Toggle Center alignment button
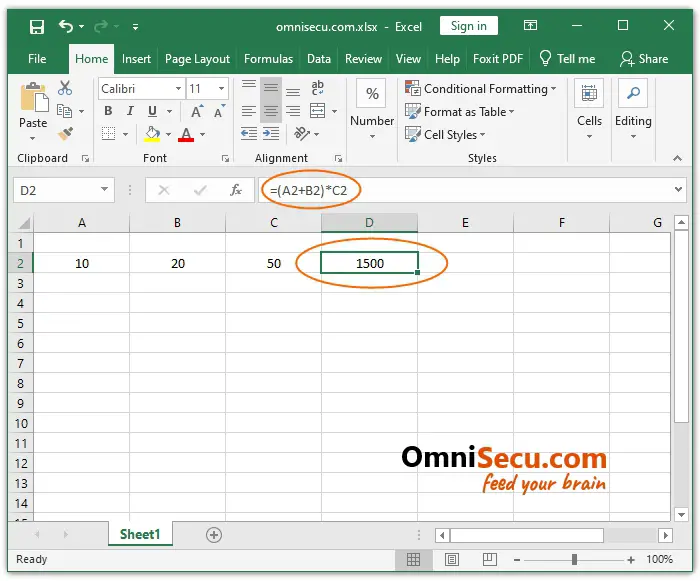The image size is (700, 581). [271, 111]
